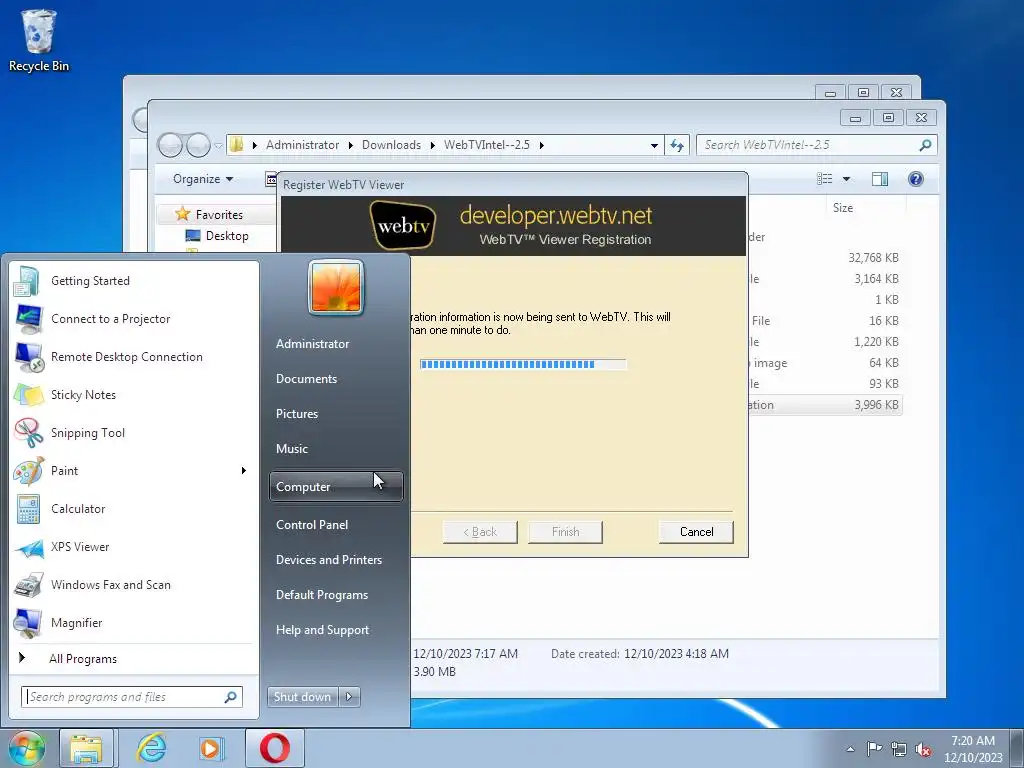Sort by the Size column header
Viewport: 1024px width, 768px height.
[842, 208]
